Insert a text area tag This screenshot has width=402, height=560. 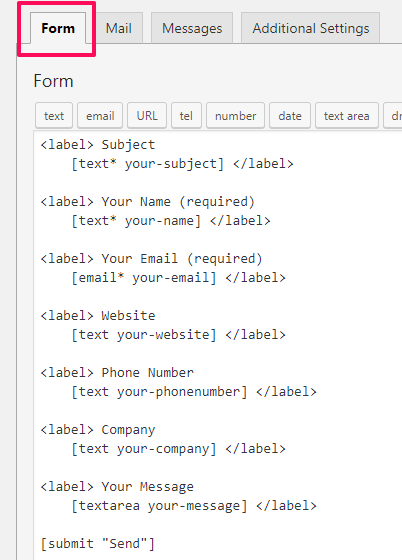click(347, 116)
